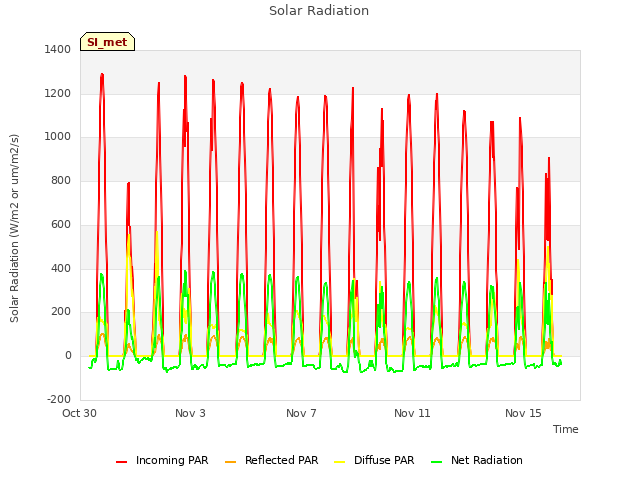Click the Nov 7 x-axis tick label
The image size is (640, 480).
pyautogui.click(x=301, y=413)
